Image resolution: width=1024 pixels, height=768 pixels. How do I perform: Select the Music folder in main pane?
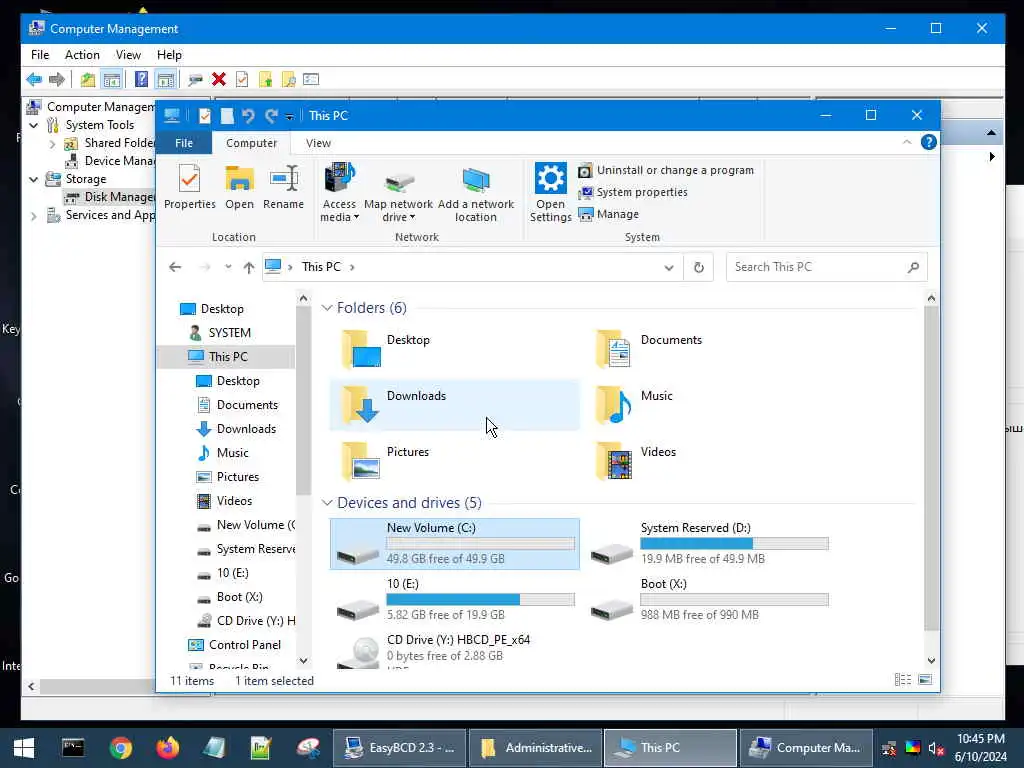tap(709, 405)
